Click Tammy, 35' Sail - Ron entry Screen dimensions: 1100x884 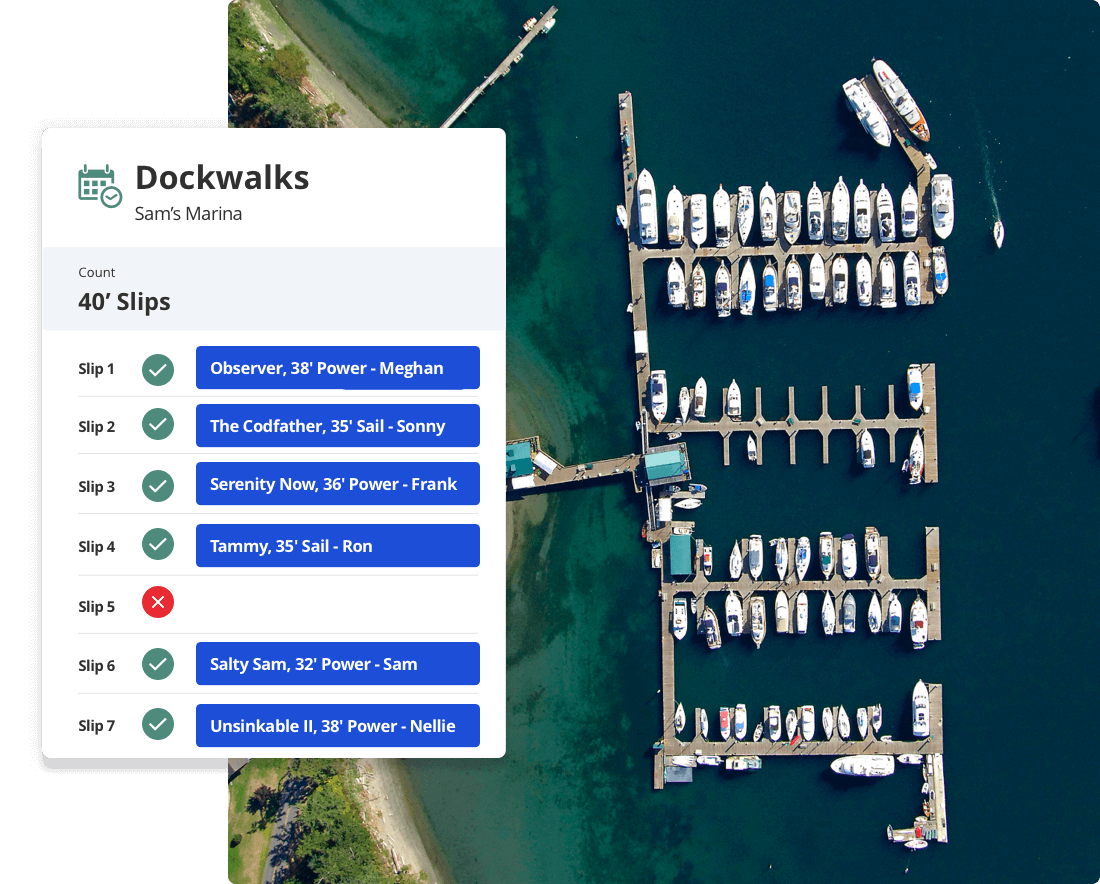337,545
